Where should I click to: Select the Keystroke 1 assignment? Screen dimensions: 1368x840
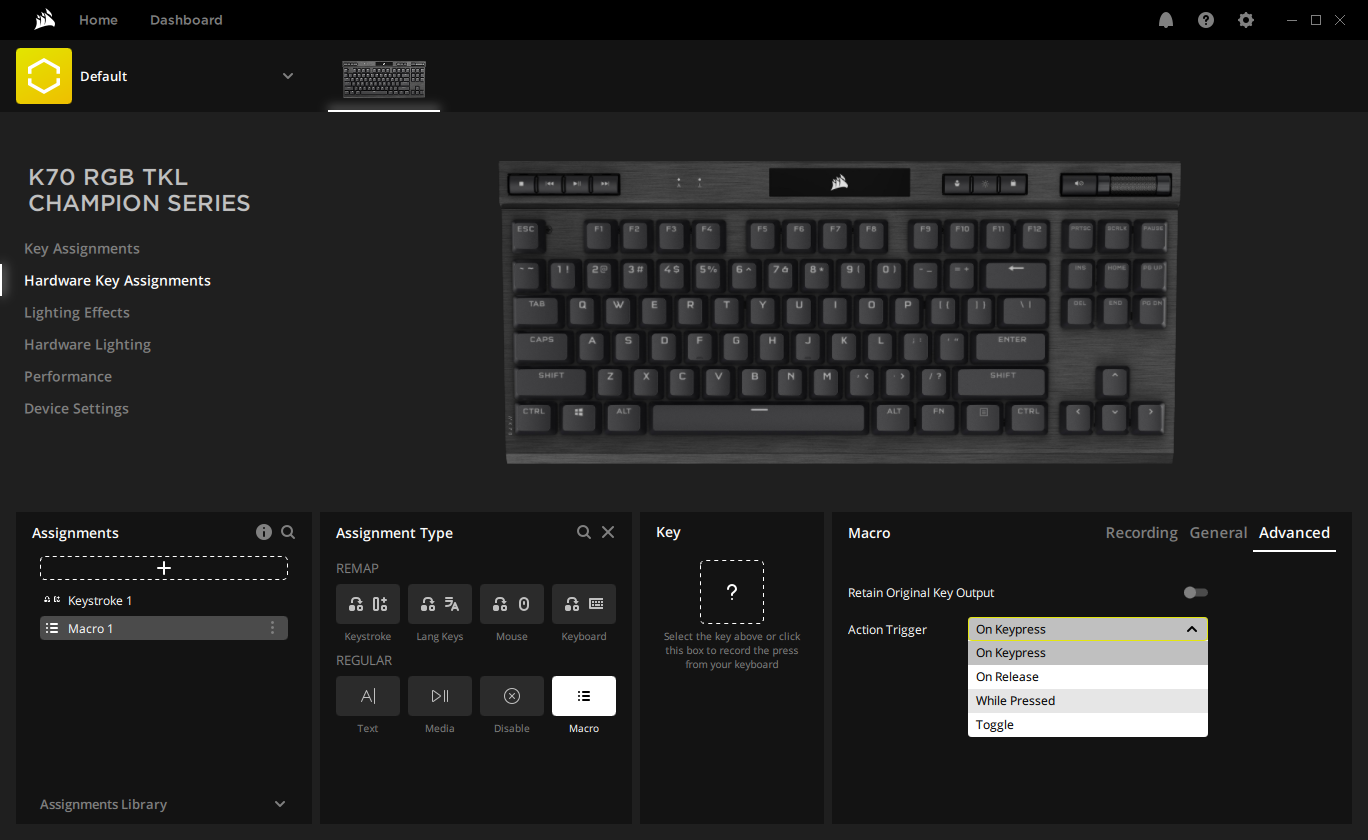point(164,600)
